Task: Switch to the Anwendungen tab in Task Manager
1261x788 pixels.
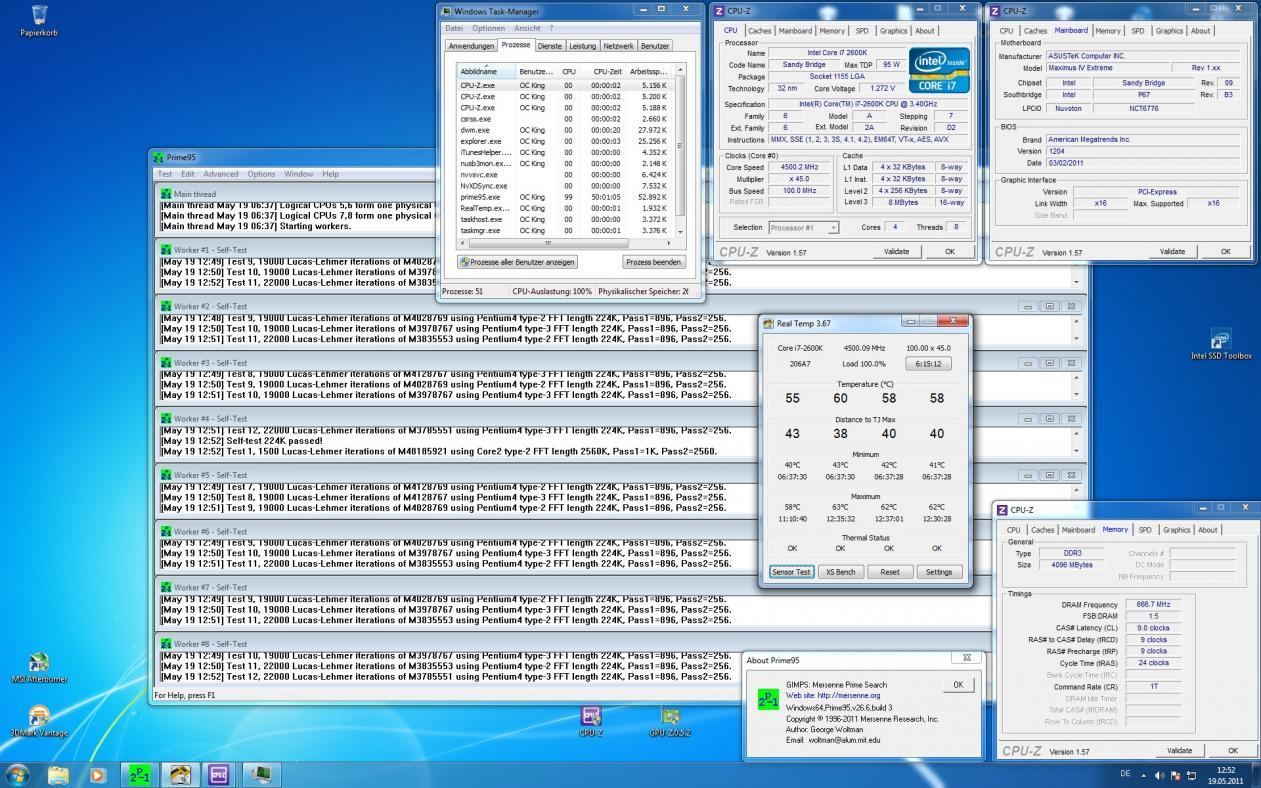Action: [x=471, y=46]
